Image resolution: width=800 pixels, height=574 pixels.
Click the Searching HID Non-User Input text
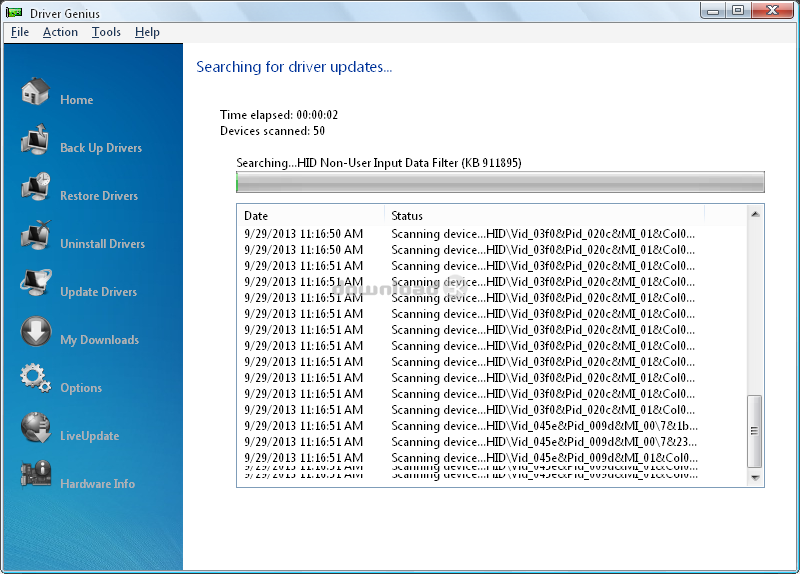(379, 163)
